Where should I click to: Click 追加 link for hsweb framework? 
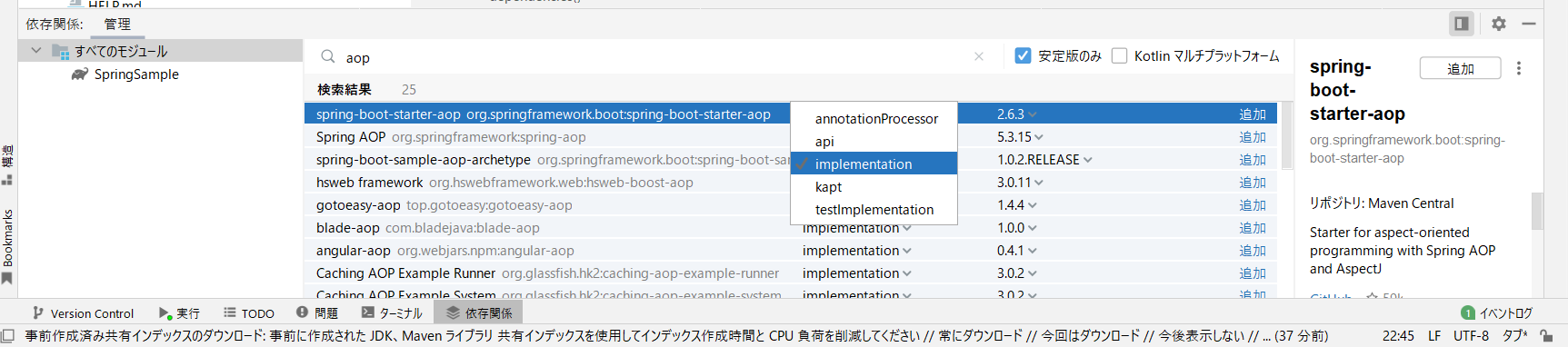1253,183
